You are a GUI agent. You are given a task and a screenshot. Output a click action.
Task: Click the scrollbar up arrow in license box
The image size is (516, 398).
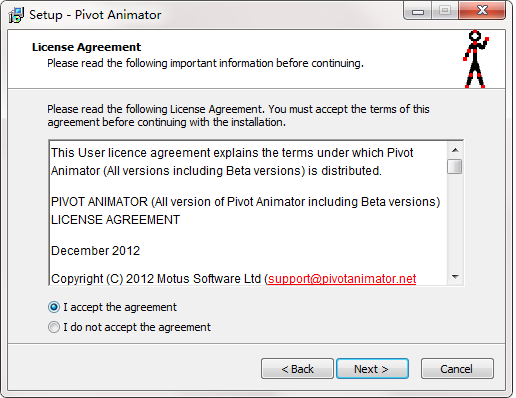click(455, 150)
